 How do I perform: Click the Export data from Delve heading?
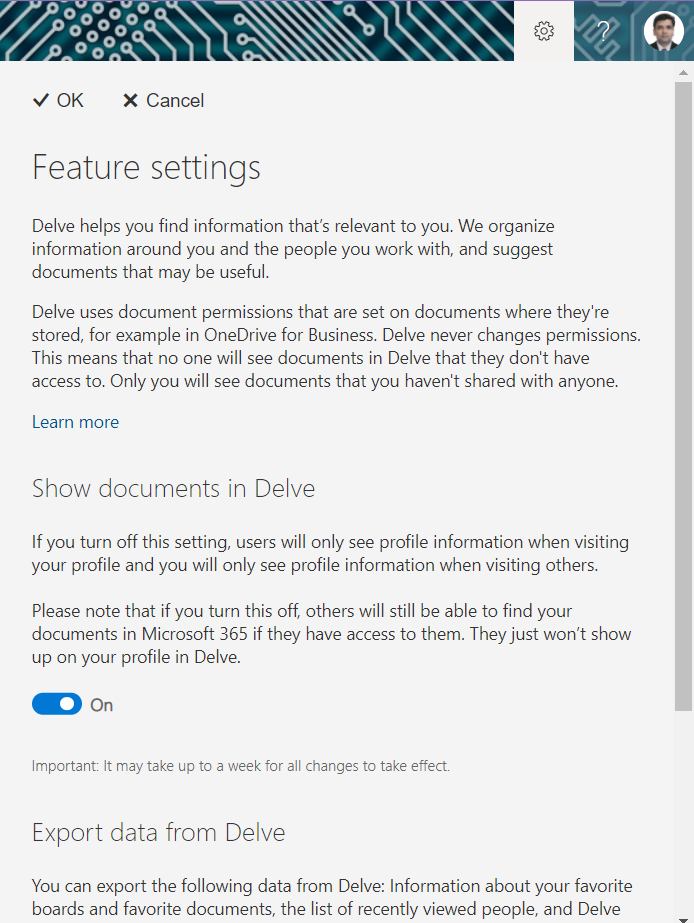pos(158,833)
